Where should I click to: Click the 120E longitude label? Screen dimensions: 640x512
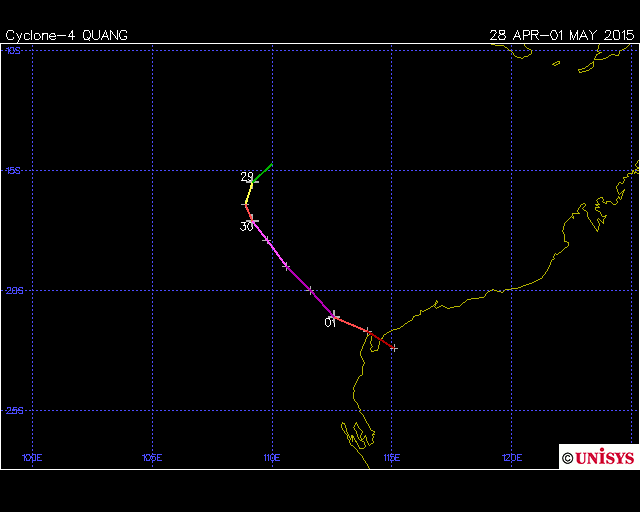coord(510,458)
